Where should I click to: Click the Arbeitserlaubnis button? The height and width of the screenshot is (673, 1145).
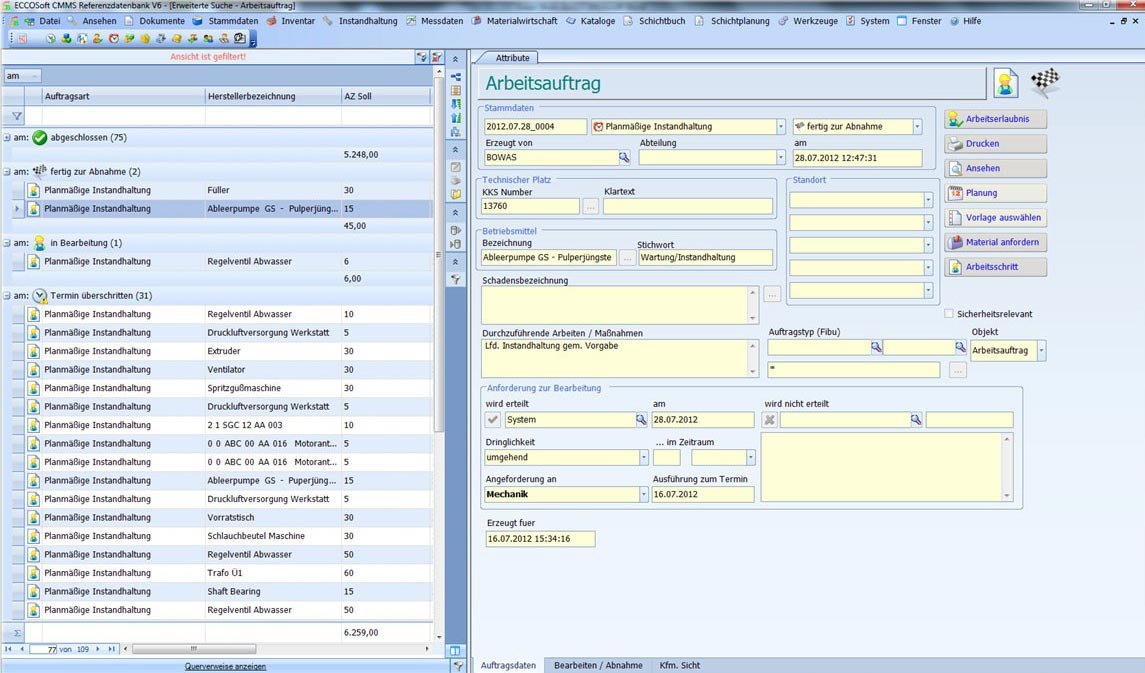point(995,119)
